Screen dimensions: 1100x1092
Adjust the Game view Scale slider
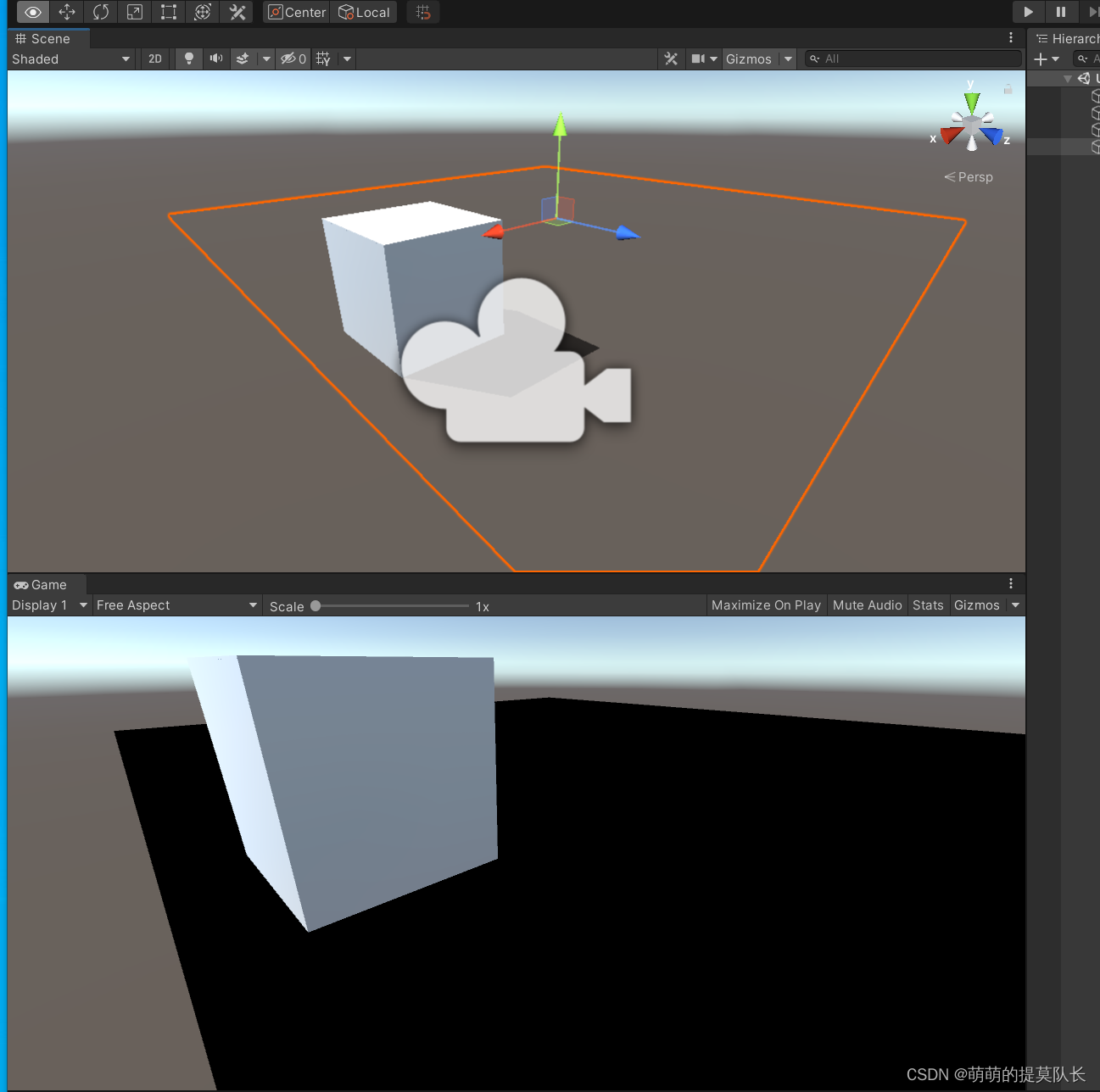(315, 605)
